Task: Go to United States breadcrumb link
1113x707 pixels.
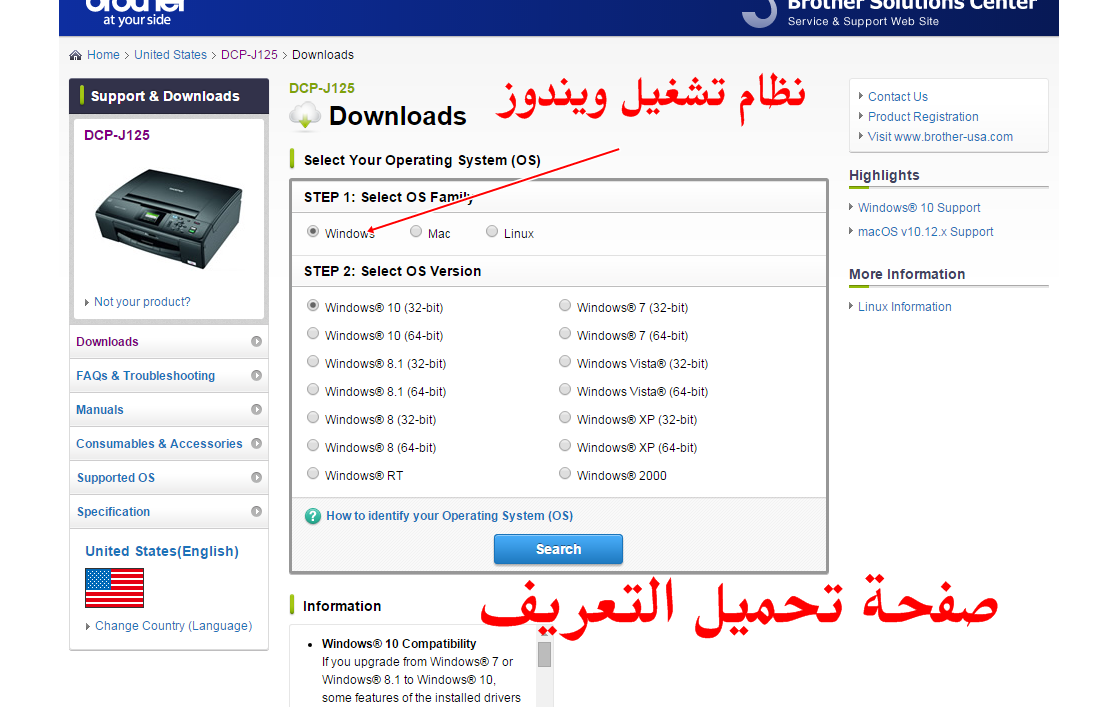Action: (170, 55)
